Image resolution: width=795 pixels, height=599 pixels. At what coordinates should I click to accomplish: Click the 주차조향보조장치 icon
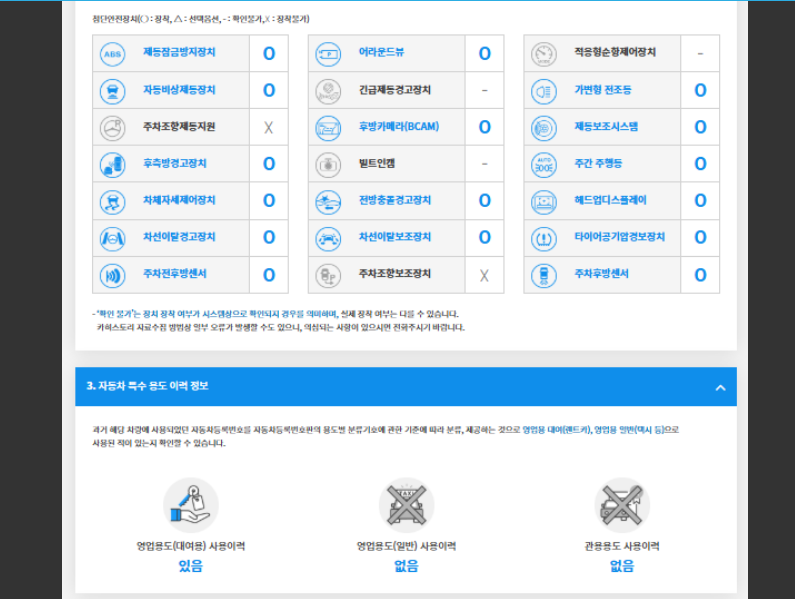point(328,275)
